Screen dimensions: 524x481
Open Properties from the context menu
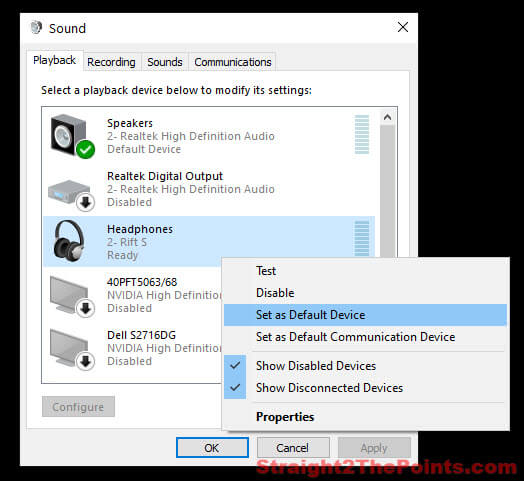[365, 417]
